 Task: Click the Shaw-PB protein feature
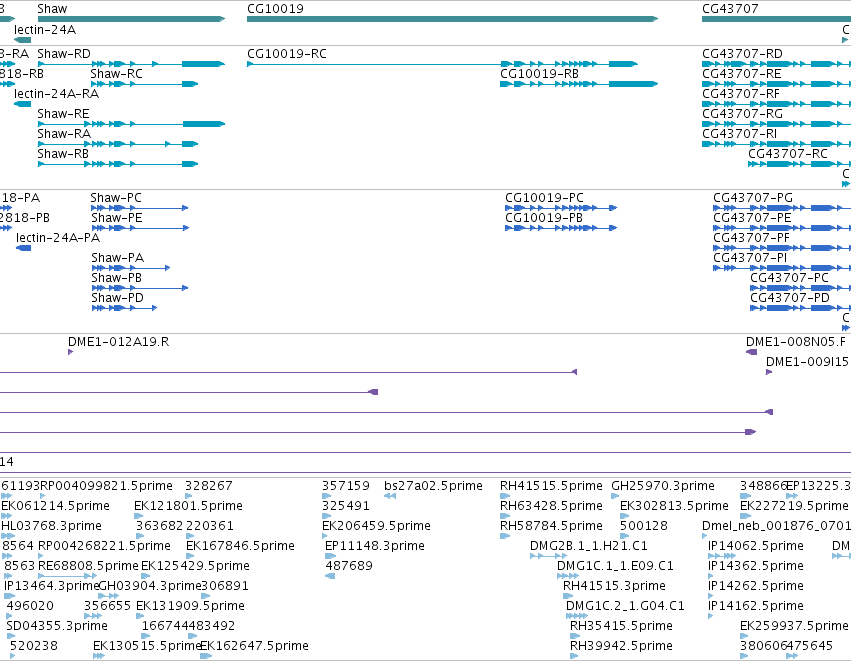coord(139,288)
